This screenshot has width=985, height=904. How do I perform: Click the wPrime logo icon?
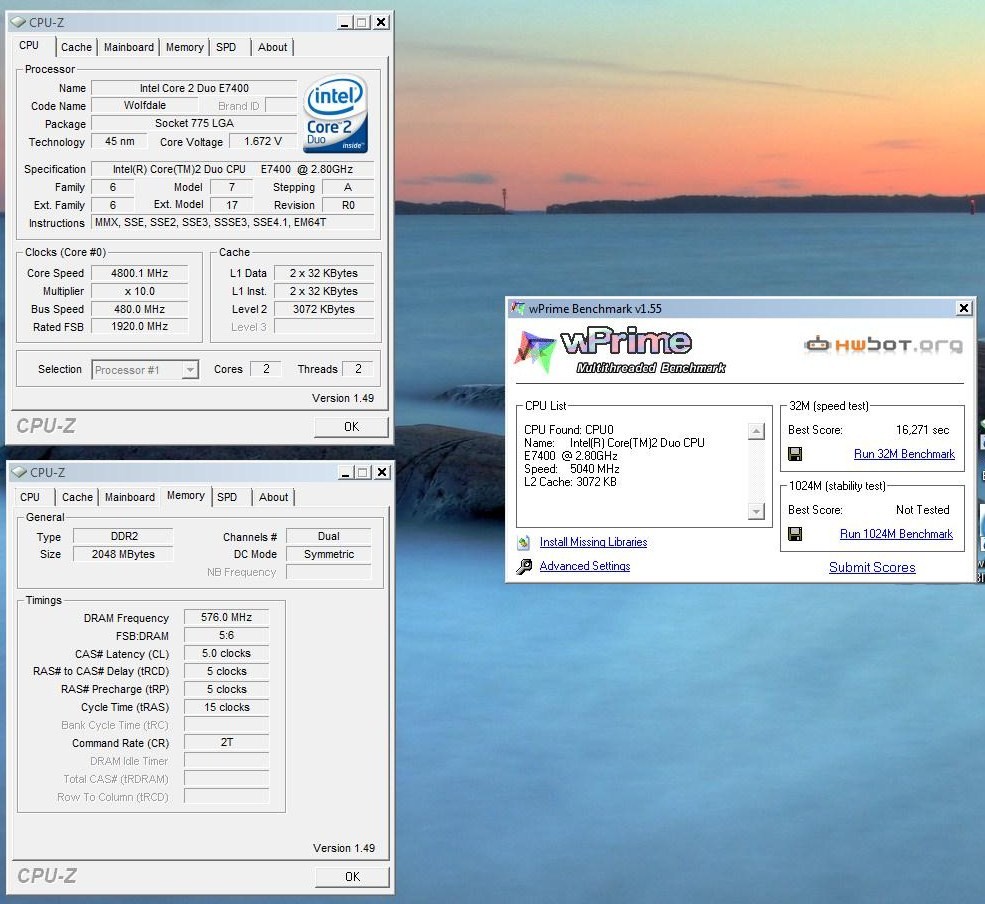click(534, 351)
